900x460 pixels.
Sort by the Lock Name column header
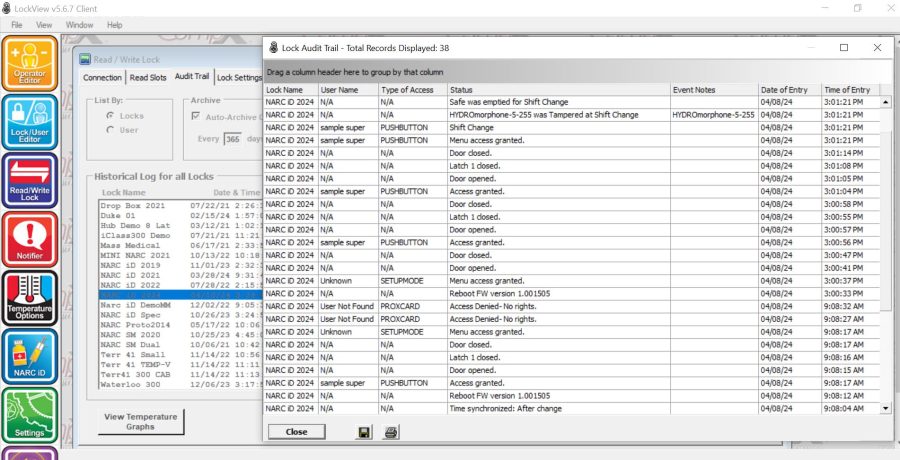291,90
